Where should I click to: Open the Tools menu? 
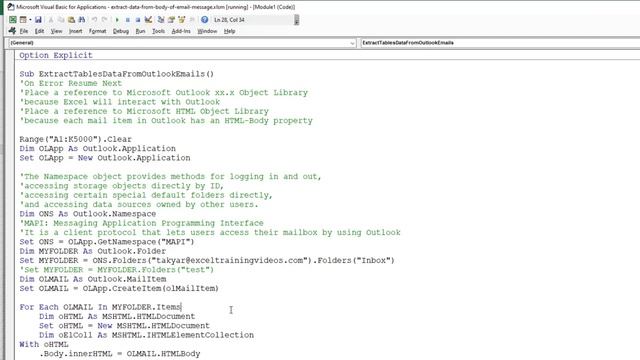coord(158,31)
